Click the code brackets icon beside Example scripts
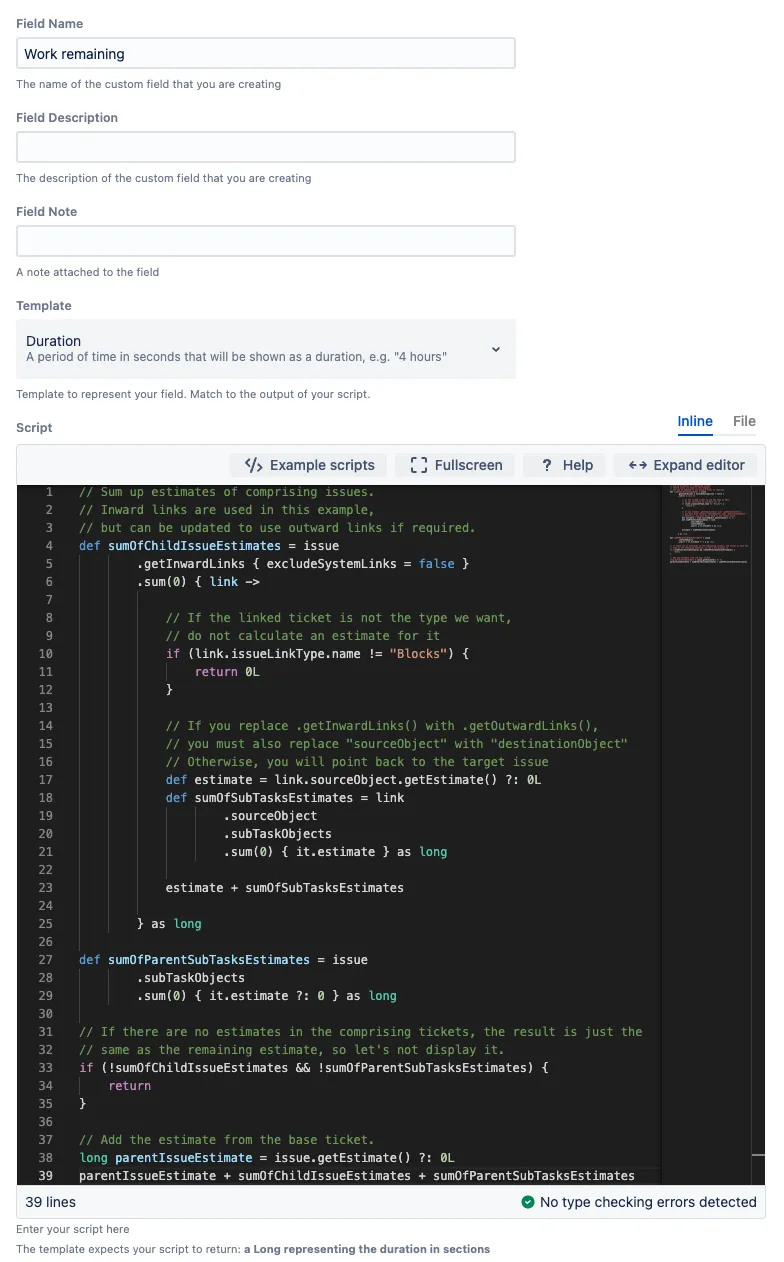784x1262 pixels. coord(254,465)
